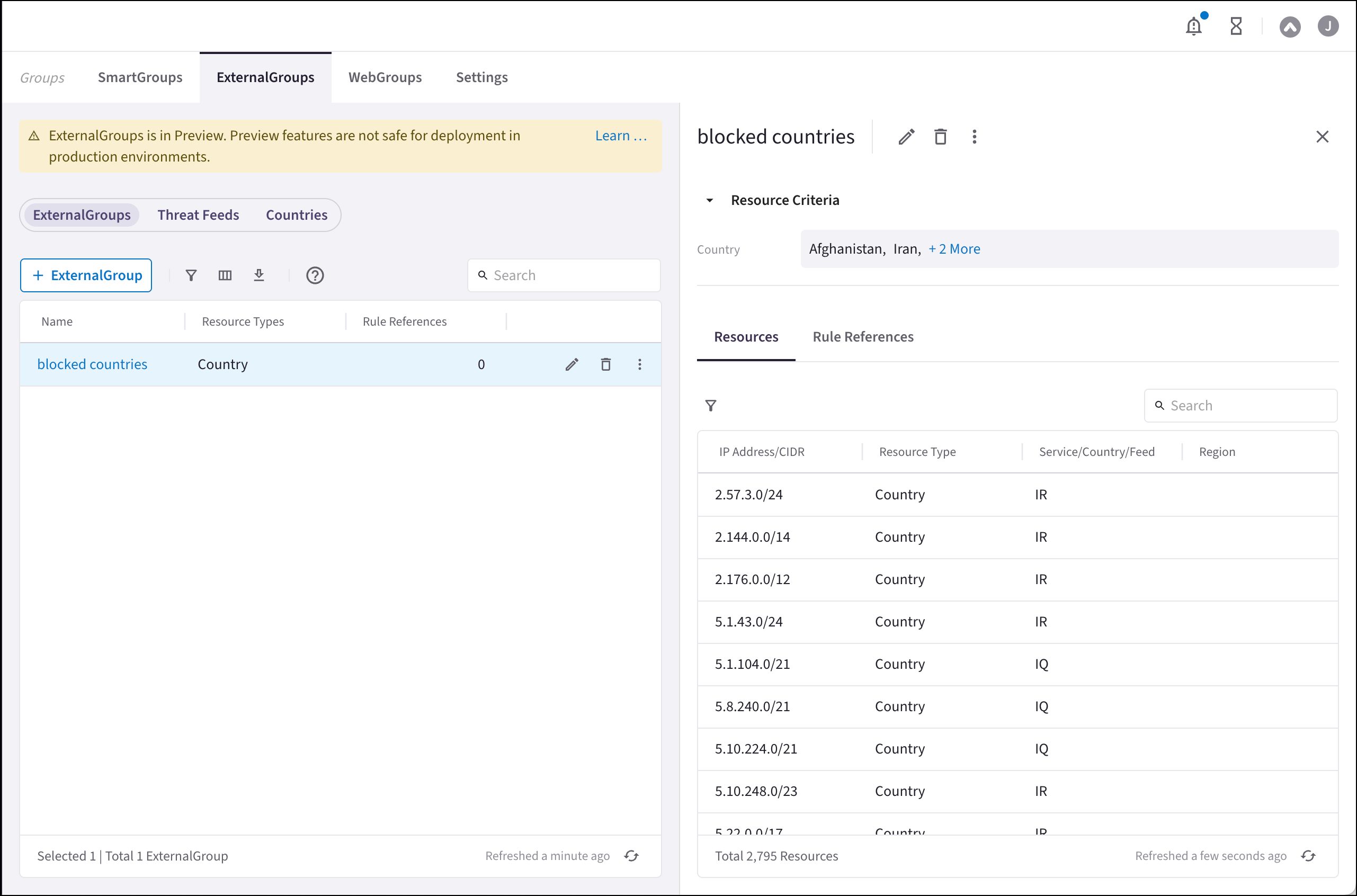Select the 5.10.224.0/21 resource row
The image size is (1357, 896).
(x=1017, y=749)
